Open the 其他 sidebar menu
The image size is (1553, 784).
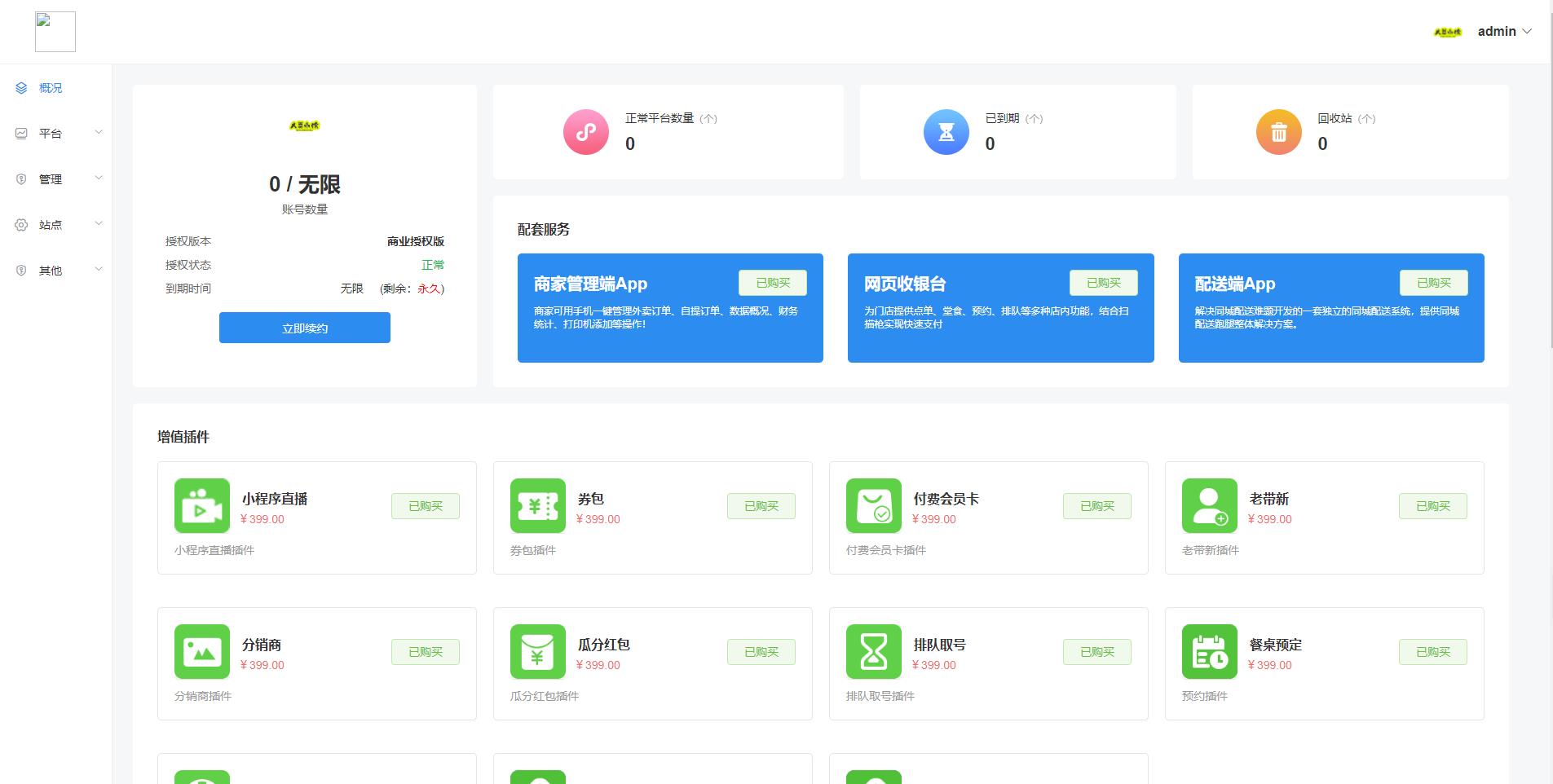pyautogui.click(x=55, y=271)
